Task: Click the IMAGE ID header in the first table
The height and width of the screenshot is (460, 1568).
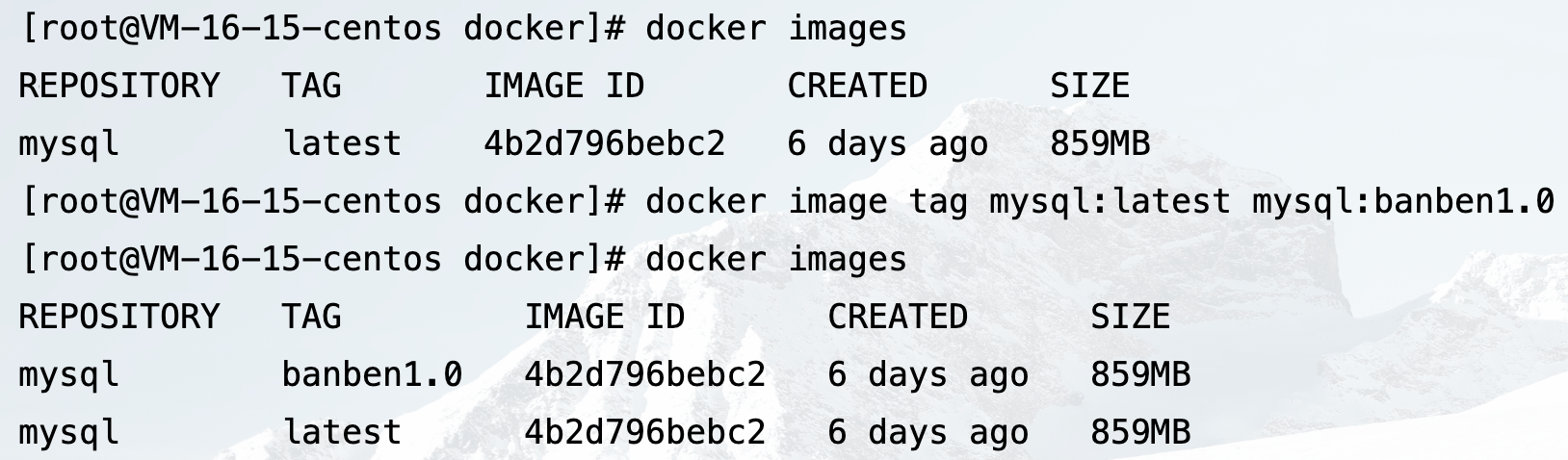Action: [563, 86]
